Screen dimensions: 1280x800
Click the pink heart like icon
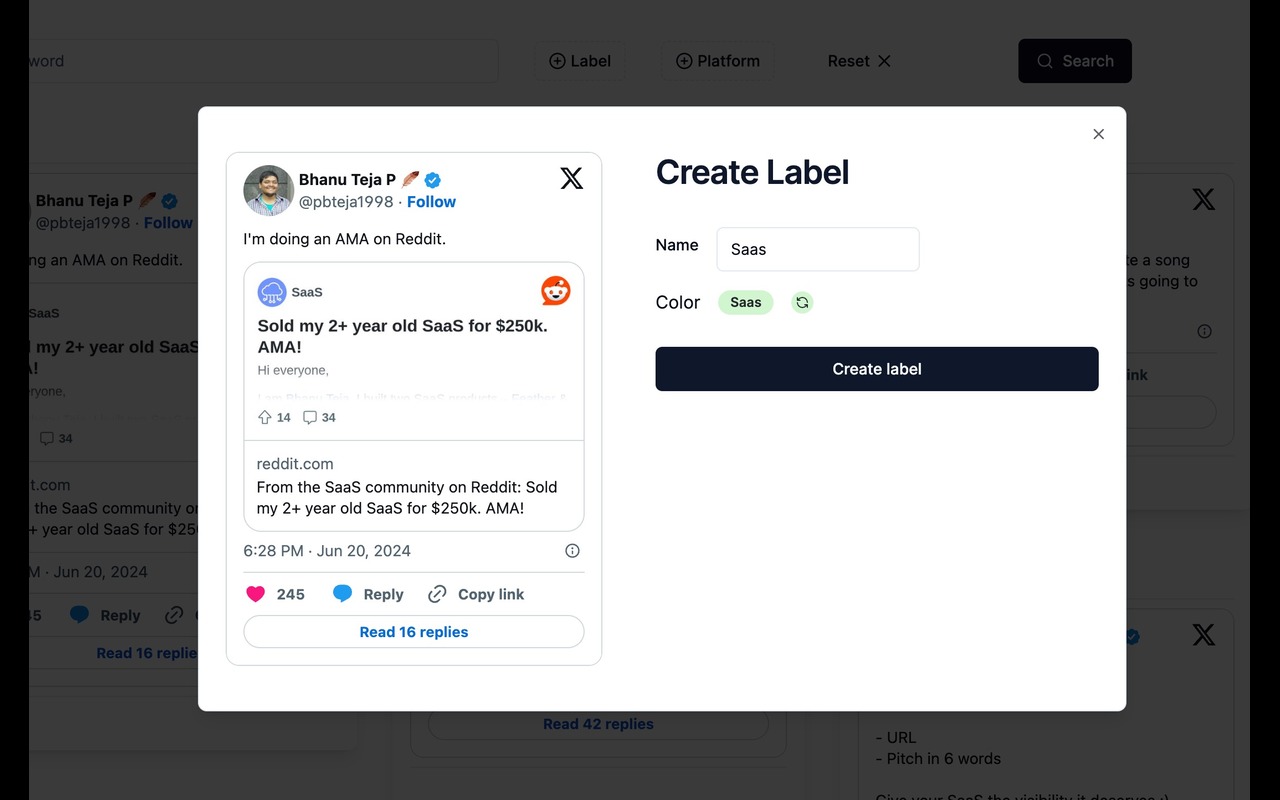click(x=256, y=594)
